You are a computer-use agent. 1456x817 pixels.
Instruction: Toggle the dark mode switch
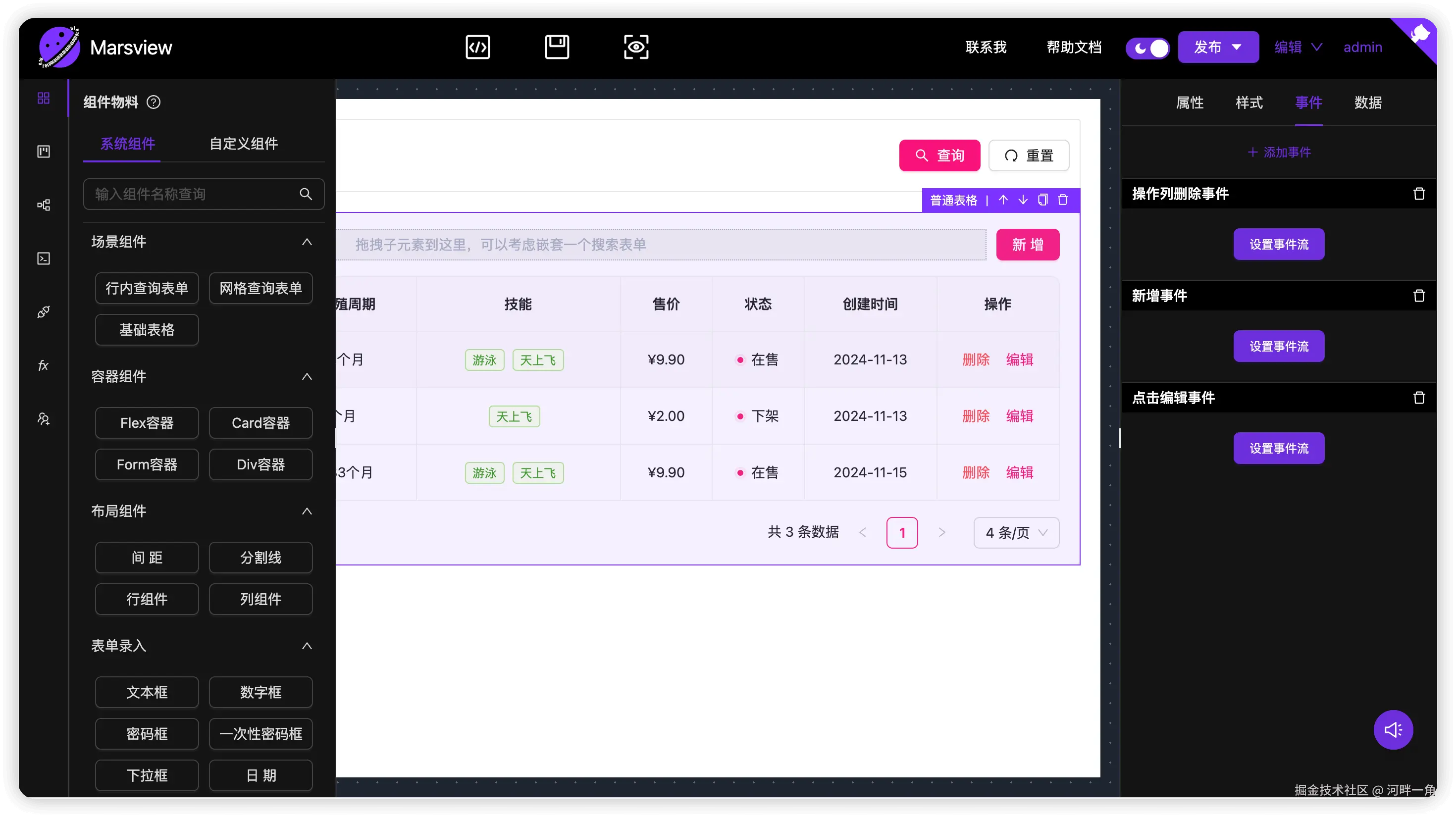[1147, 48]
